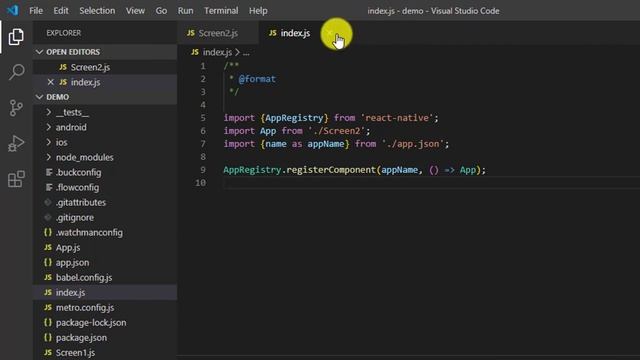Open babel.config.js in explorer
Image resolution: width=640 pixels, height=360 pixels.
coord(105,278)
